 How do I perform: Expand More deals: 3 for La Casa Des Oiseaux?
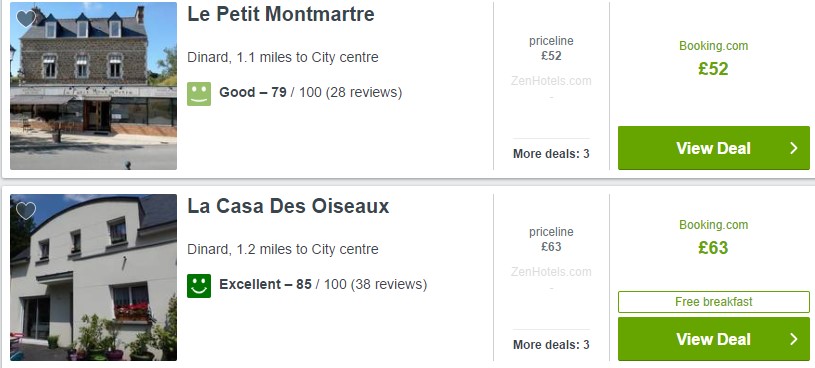[551, 345]
